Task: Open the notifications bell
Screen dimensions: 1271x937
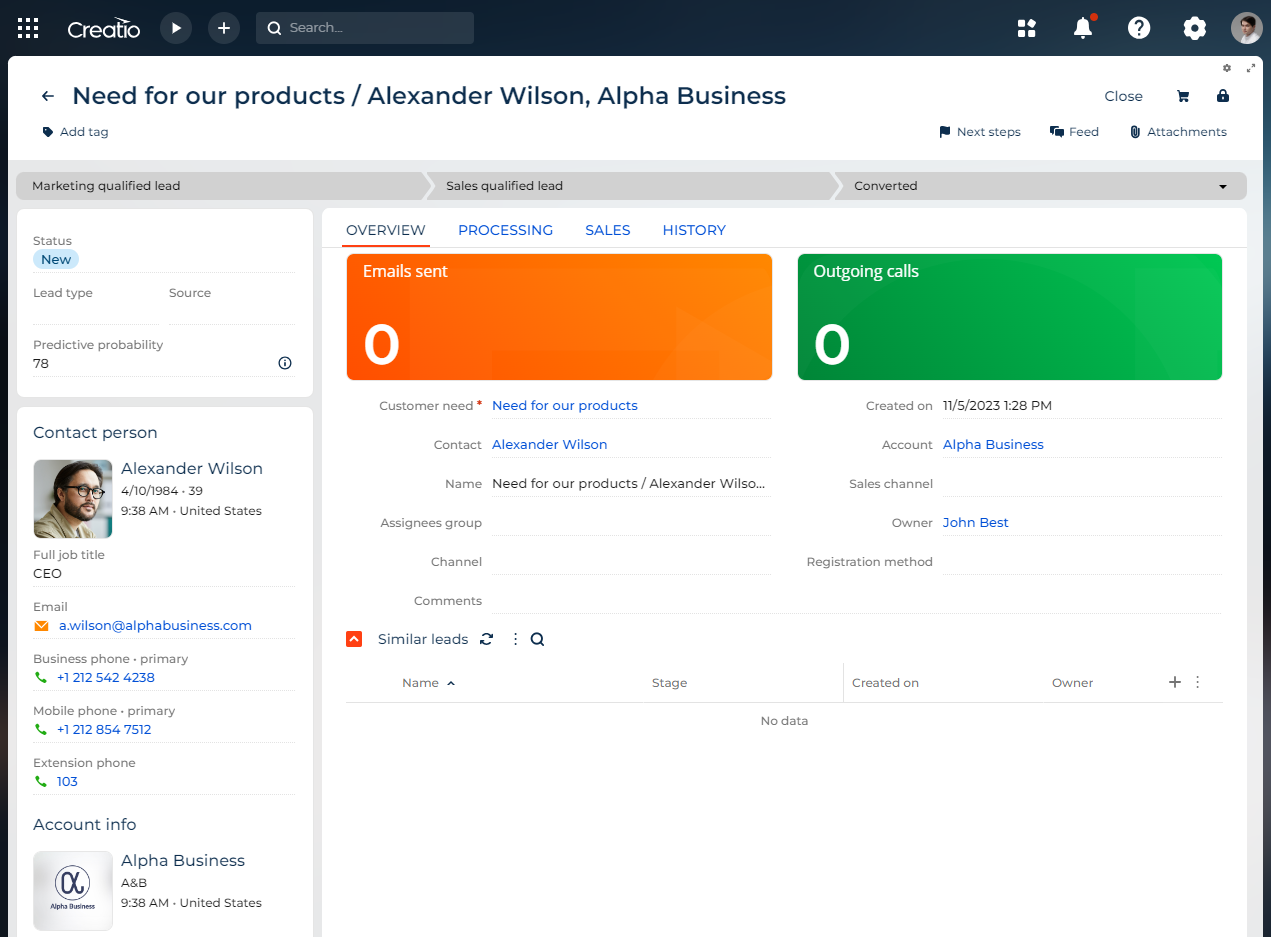Action: pos(1083,28)
